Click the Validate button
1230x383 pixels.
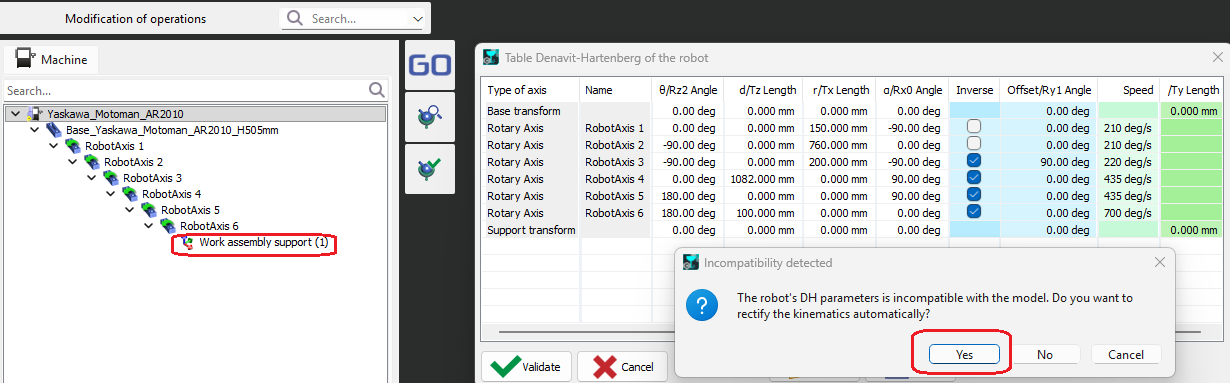pyautogui.click(x=526, y=367)
